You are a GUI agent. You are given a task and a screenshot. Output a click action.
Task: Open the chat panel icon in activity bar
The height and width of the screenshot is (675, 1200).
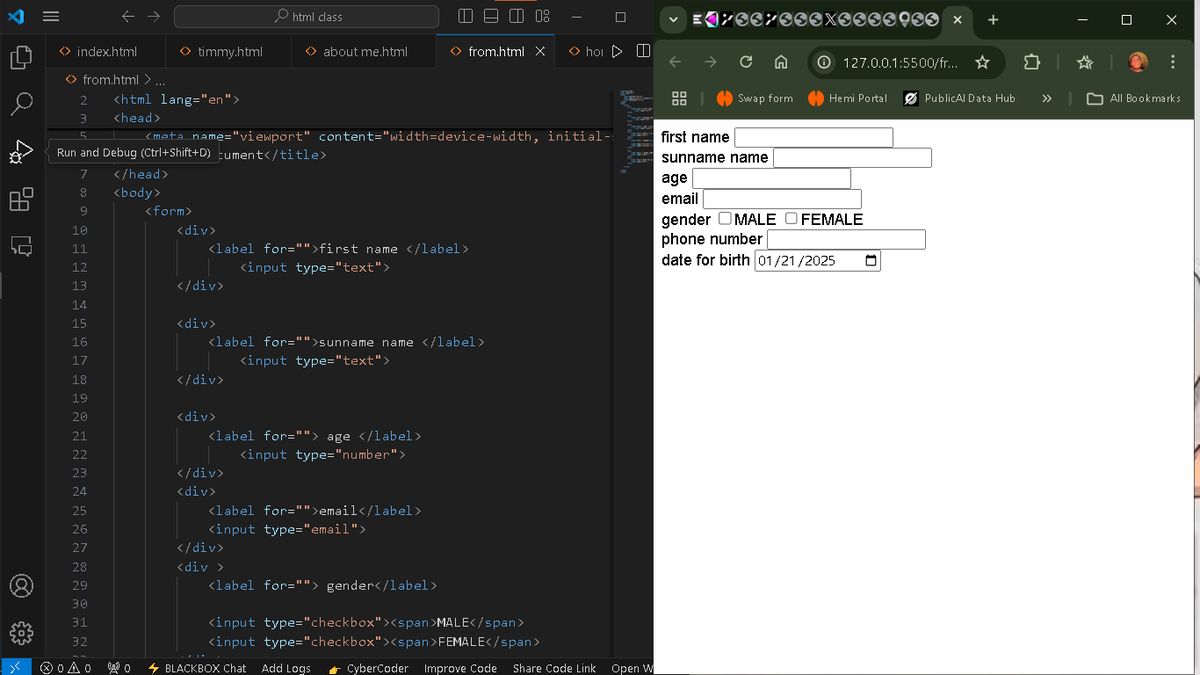click(x=22, y=246)
